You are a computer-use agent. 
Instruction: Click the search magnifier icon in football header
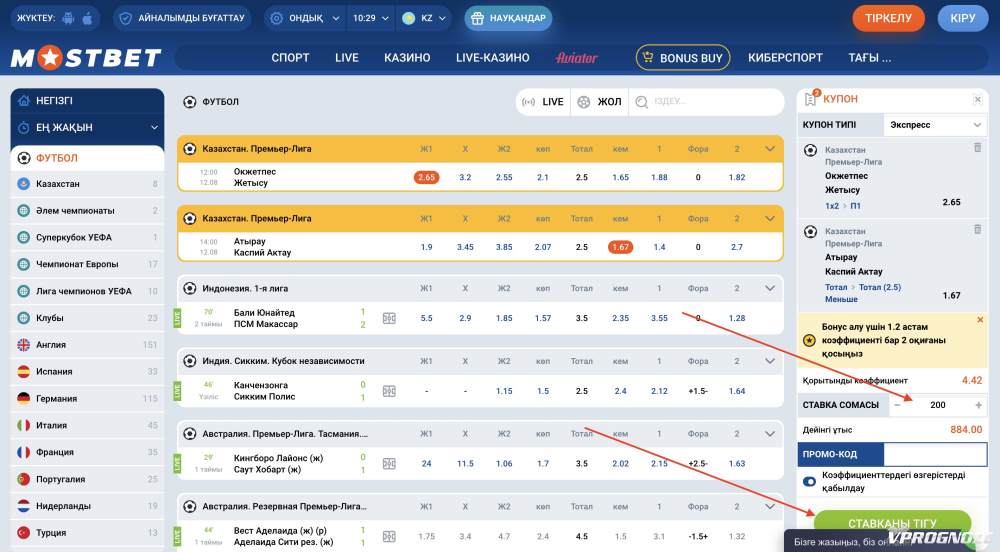click(x=640, y=102)
